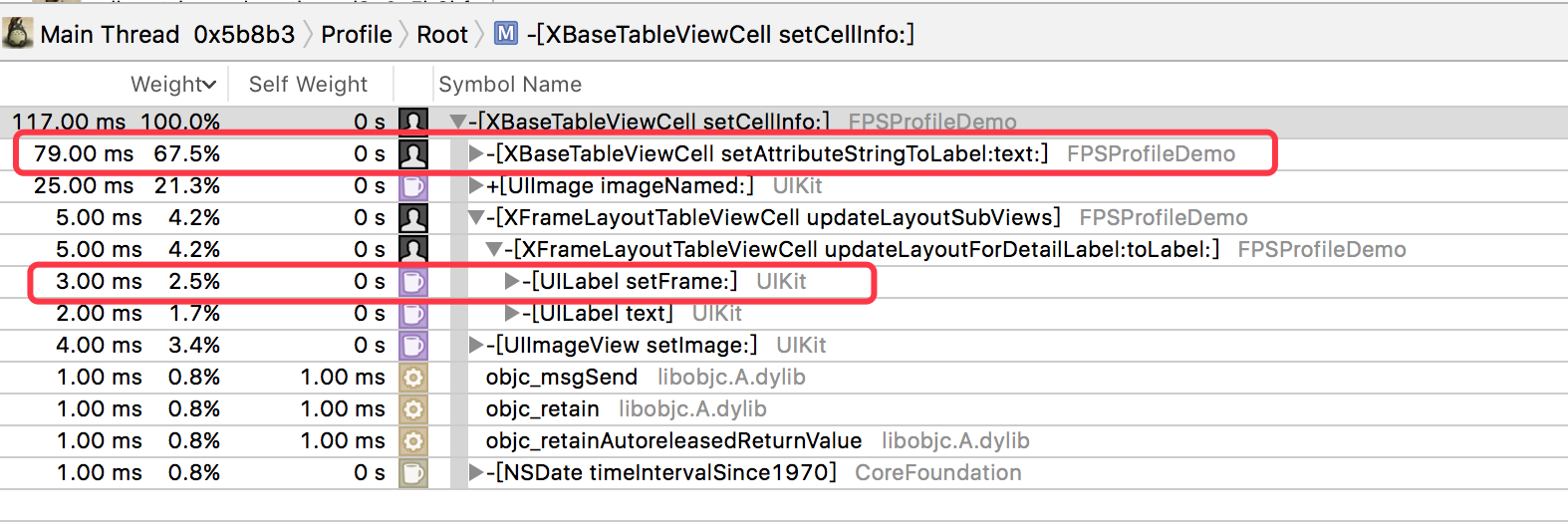The image size is (1568, 530).
Task: Click the Self Weight column header
Action: (x=308, y=85)
